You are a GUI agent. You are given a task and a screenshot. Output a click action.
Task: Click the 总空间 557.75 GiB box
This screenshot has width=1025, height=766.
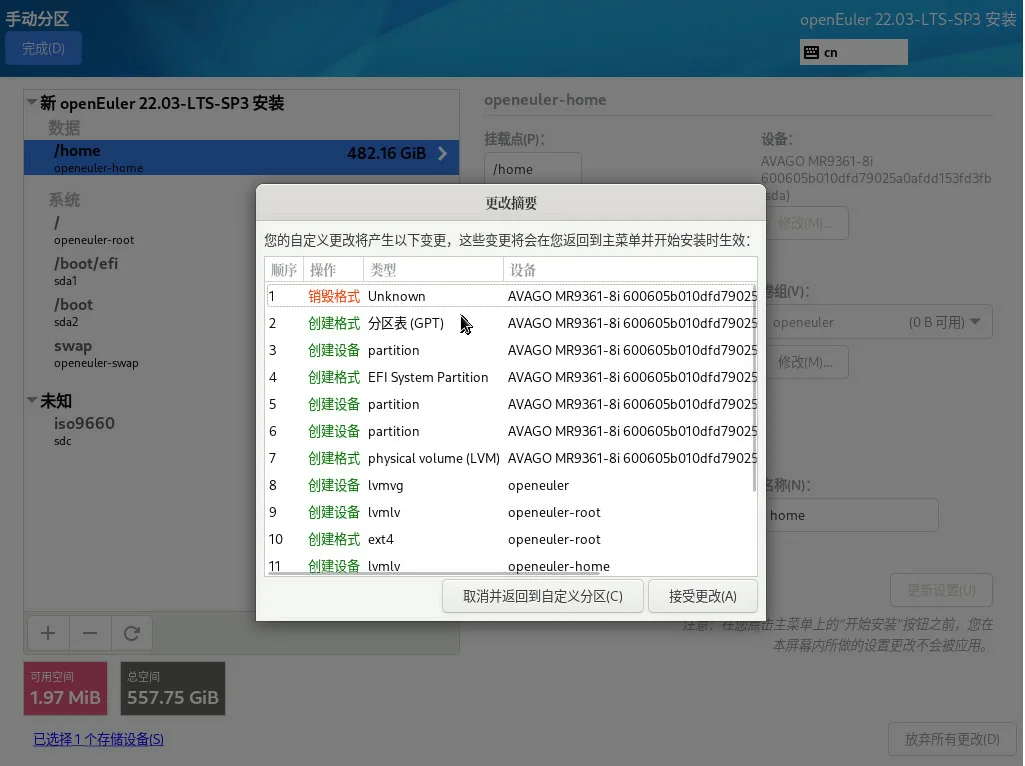tap(173, 688)
